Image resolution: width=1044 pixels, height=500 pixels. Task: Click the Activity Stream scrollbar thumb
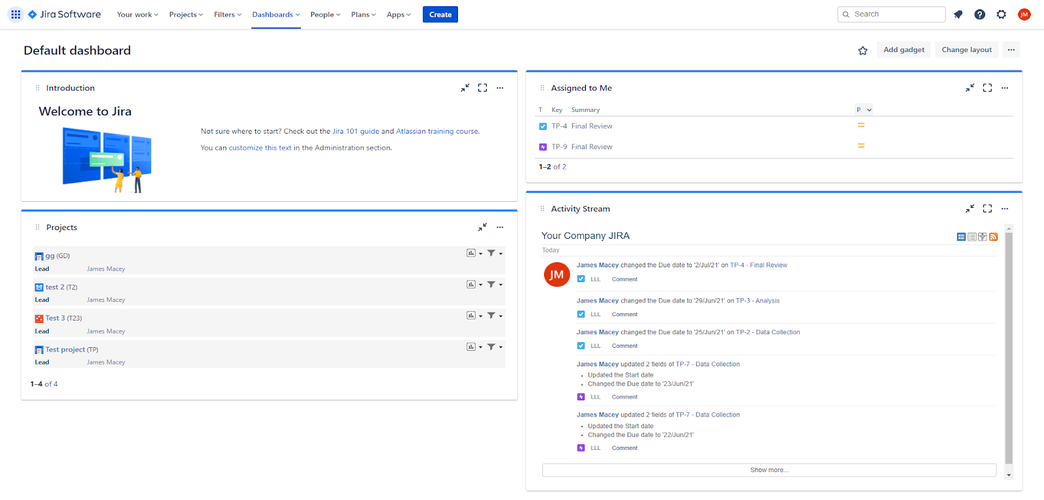coord(1009,348)
